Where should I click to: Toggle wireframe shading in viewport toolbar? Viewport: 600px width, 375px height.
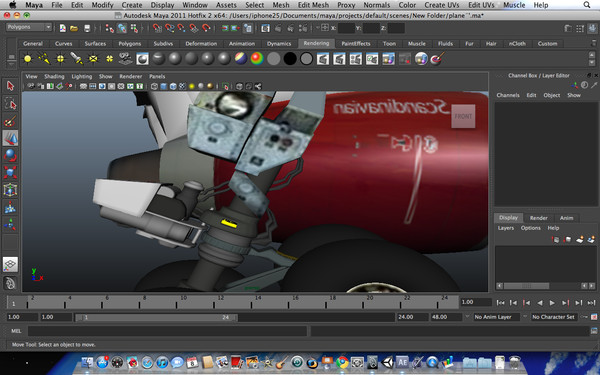click(154, 86)
